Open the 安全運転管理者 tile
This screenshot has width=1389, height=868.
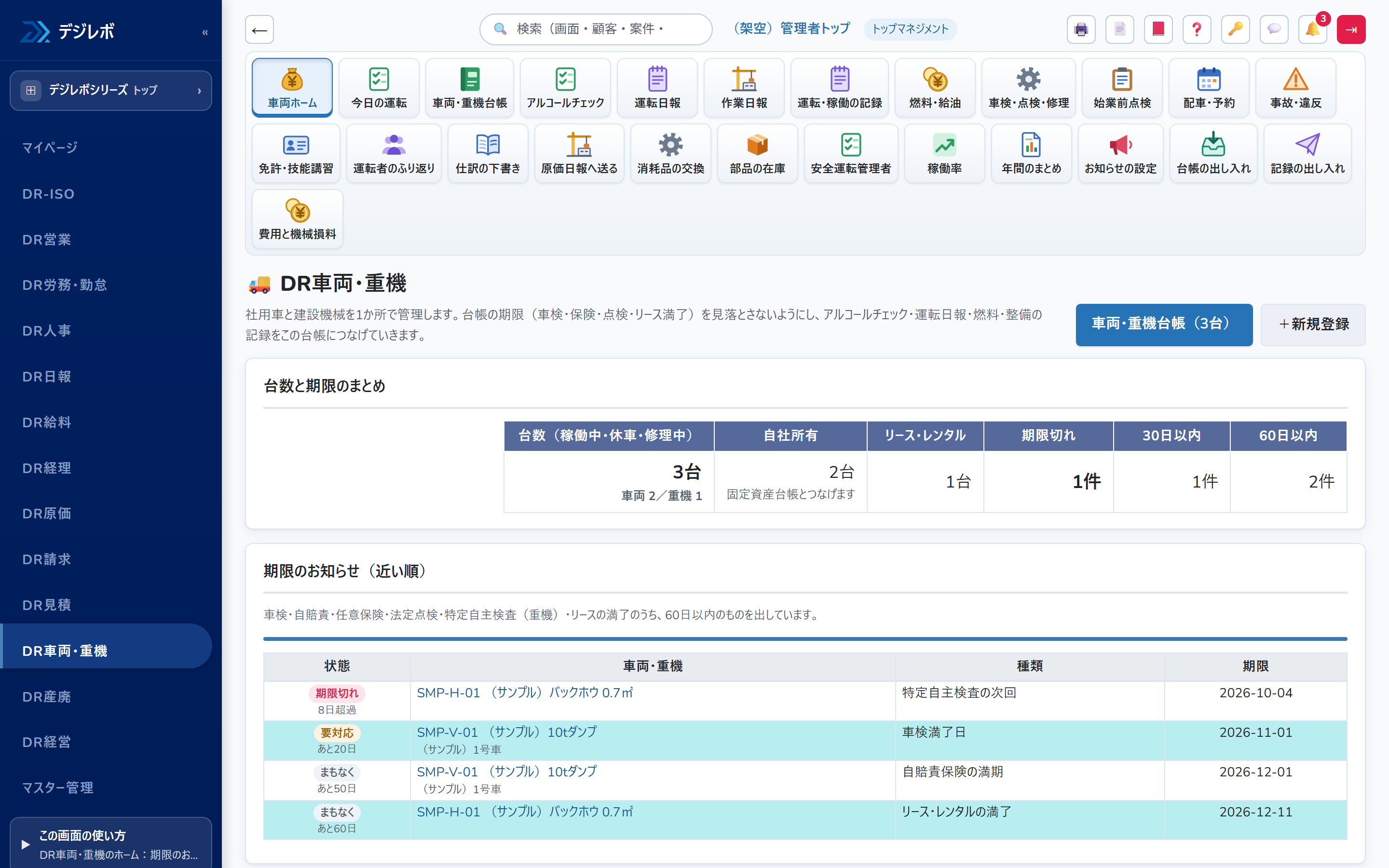(851, 153)
